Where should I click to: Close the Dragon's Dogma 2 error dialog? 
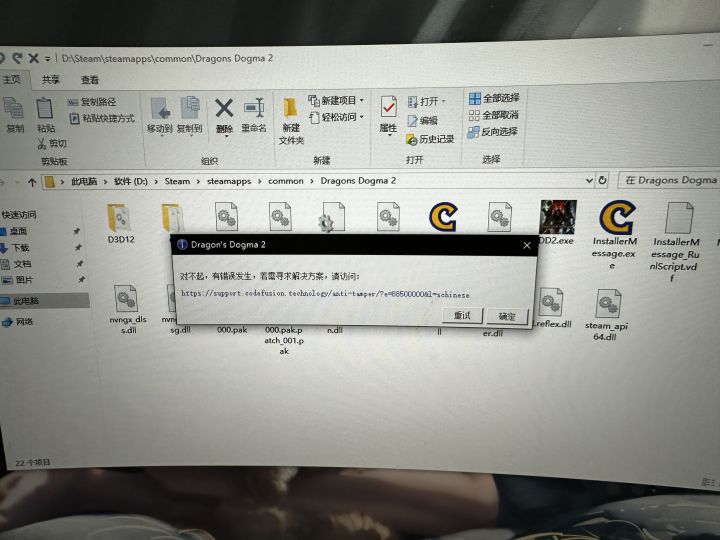click(527, 246)
